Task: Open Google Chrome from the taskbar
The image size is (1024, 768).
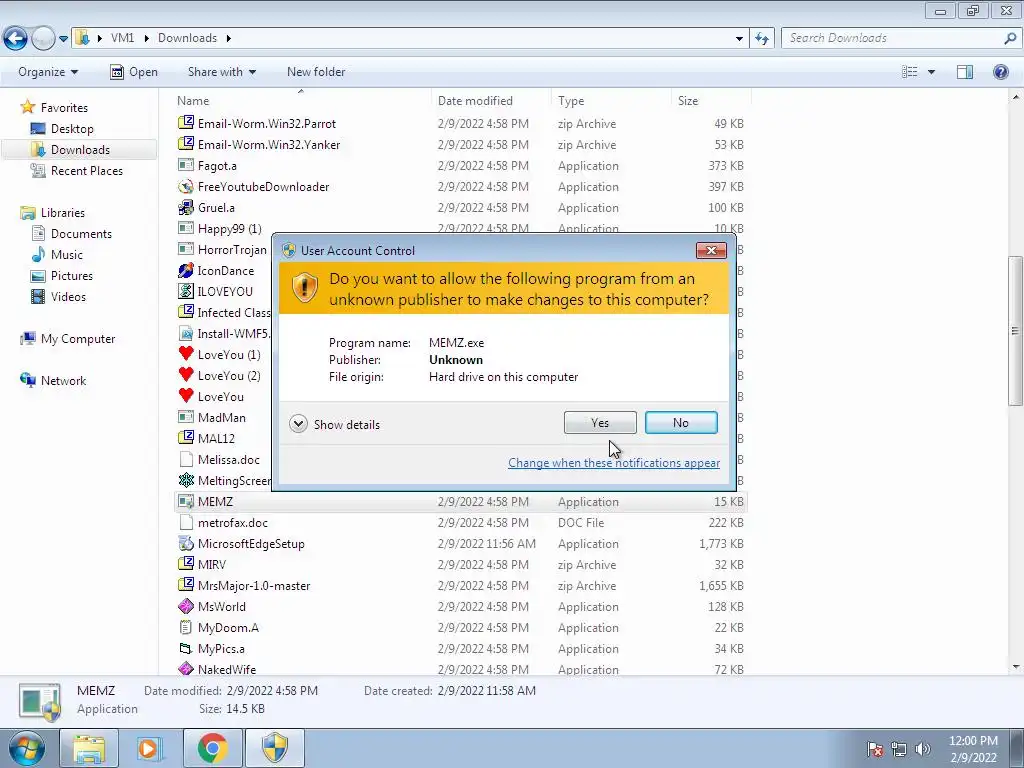Action: pos(212,748)
